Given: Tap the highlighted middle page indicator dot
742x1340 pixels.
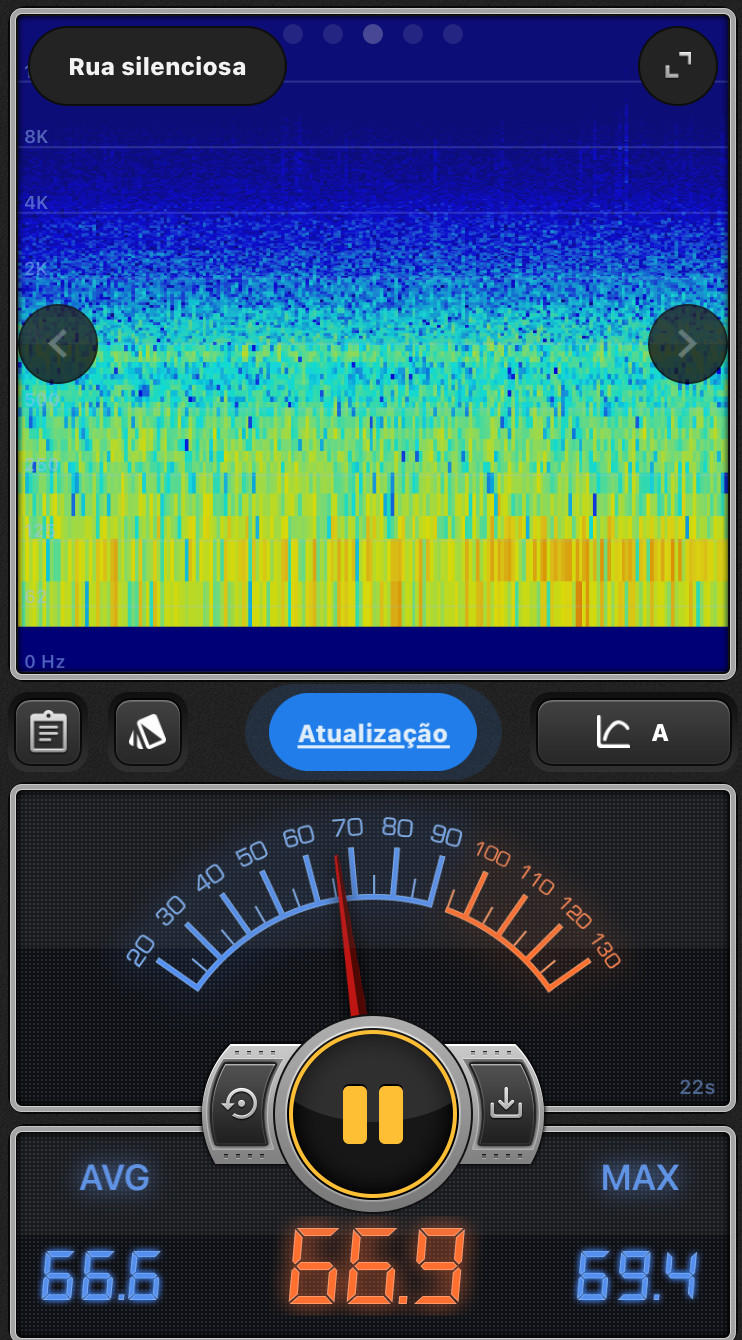Looking at the screenshot, I should [373, 34].
